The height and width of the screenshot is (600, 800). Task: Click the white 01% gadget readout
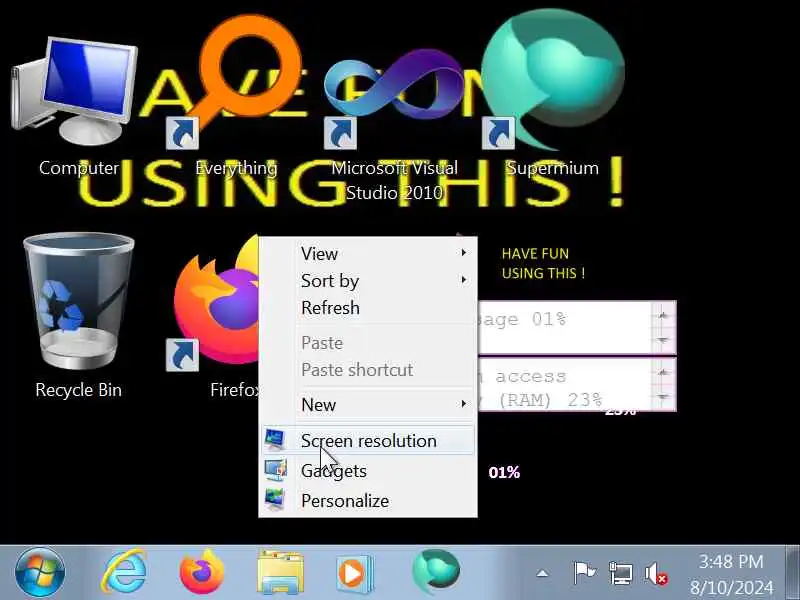(x=504, y=472)
